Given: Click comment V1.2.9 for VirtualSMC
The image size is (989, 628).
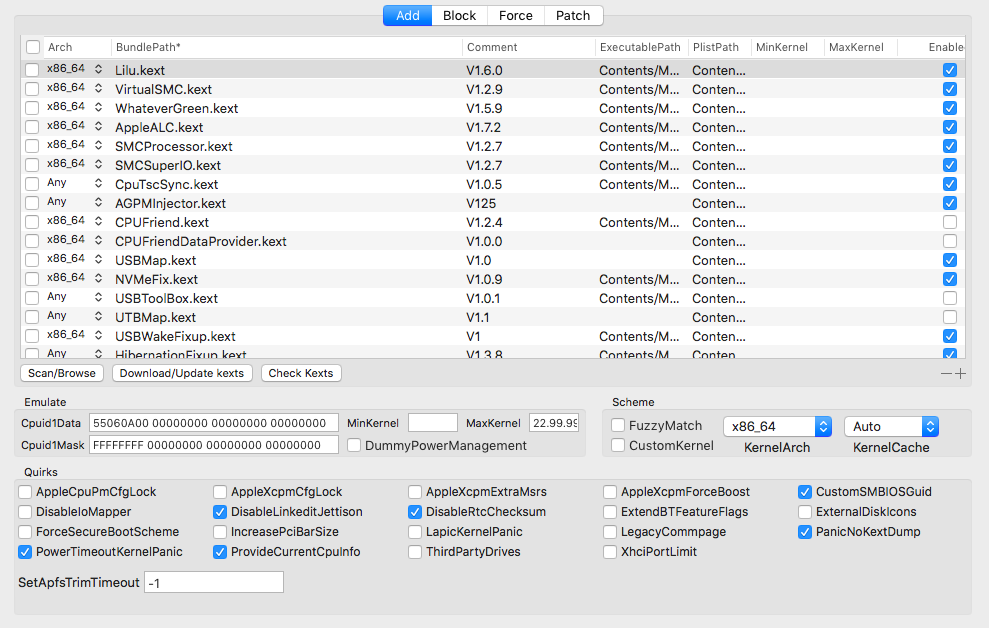Looking at the screenshot, I should point(484,90).
